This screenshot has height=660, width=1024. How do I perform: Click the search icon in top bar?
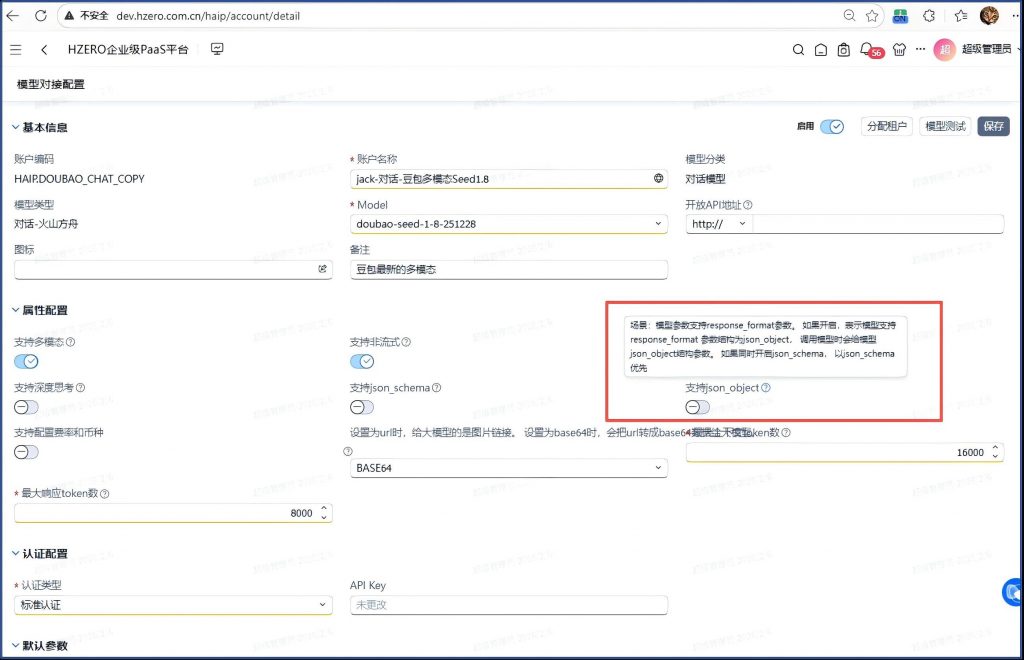click(798, 49)
